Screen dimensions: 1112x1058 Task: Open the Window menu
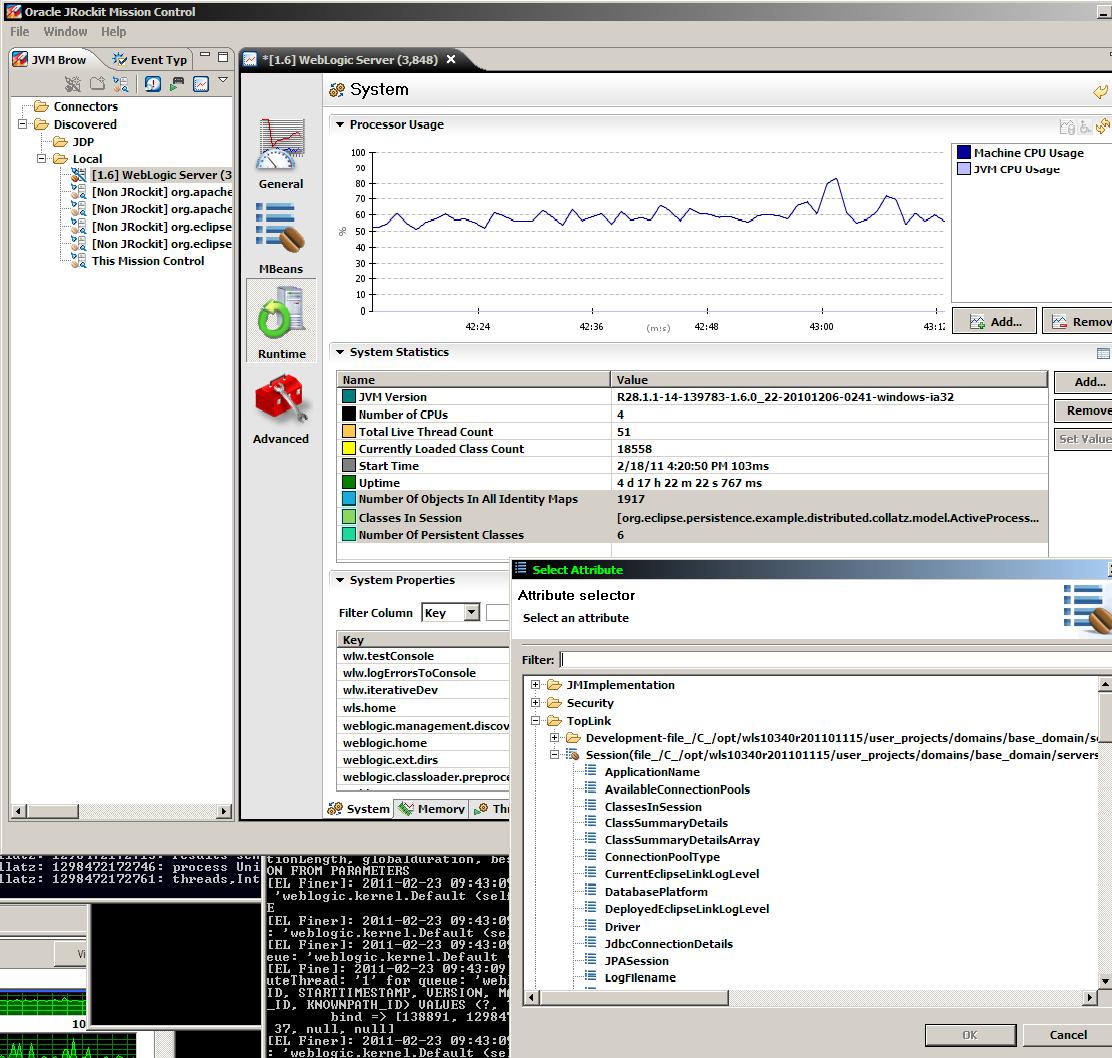tap(65, 32)
